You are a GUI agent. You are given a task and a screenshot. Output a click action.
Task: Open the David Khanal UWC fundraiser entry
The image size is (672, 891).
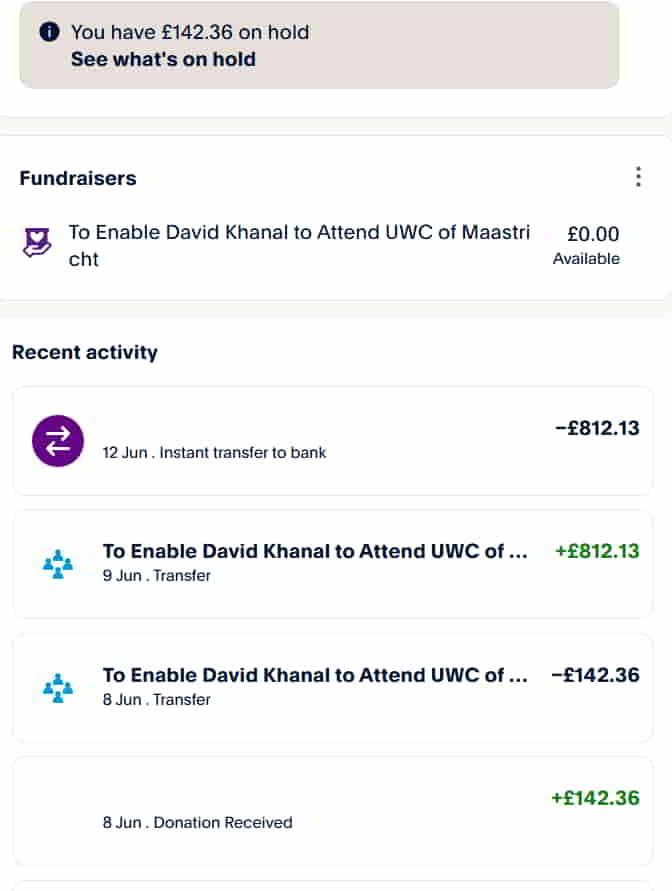[x=298, y=245]
